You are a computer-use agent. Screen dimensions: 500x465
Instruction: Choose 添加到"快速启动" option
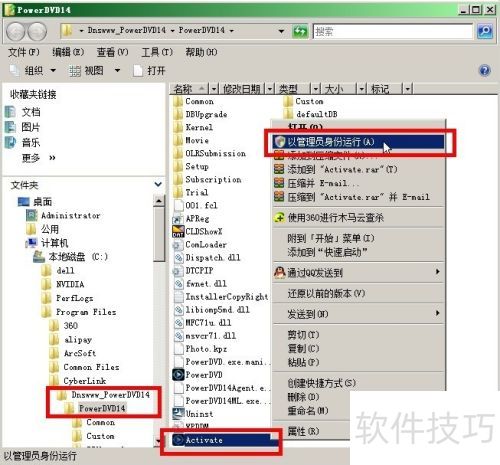point(359,252)
